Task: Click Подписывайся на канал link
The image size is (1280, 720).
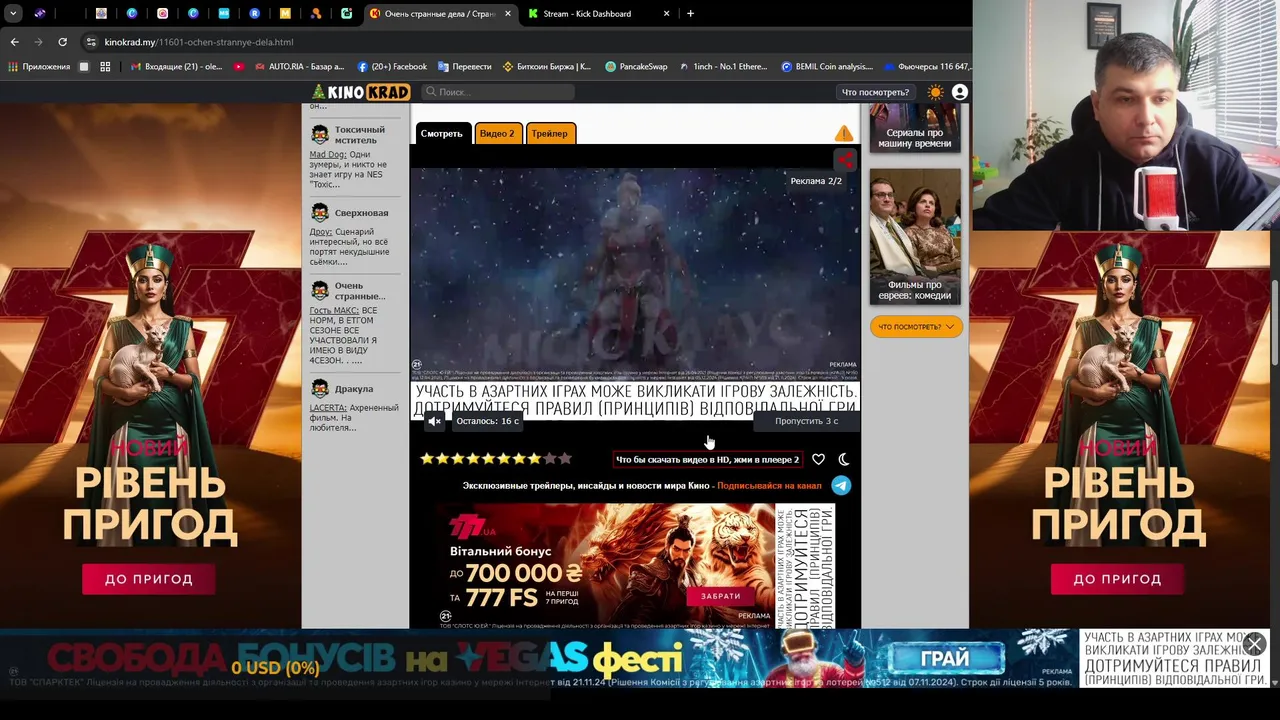Action: coord(769,486)
